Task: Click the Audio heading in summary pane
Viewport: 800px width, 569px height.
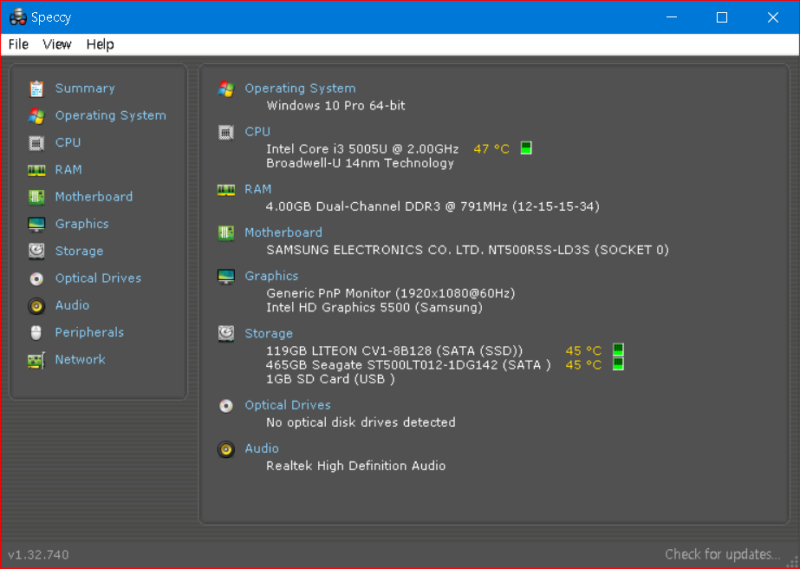Action: pyautogui.click(x=261, y=449)
